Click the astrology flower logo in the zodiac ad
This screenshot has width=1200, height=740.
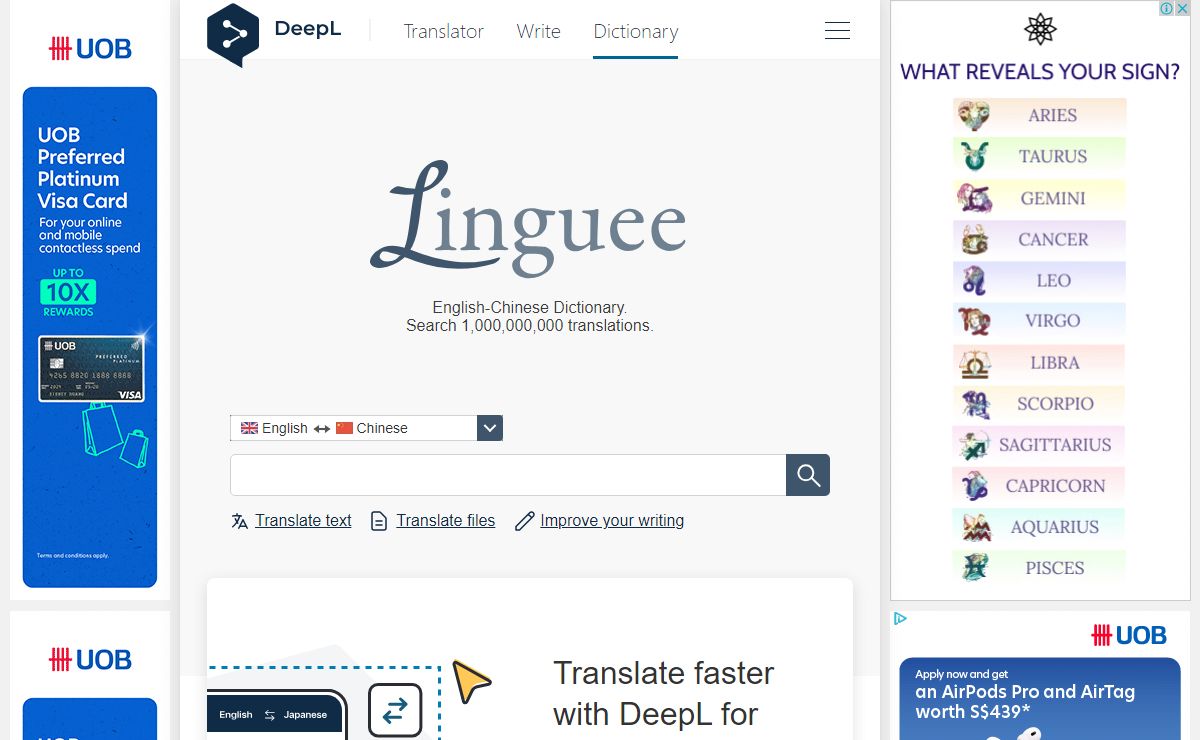(1040, 29)
